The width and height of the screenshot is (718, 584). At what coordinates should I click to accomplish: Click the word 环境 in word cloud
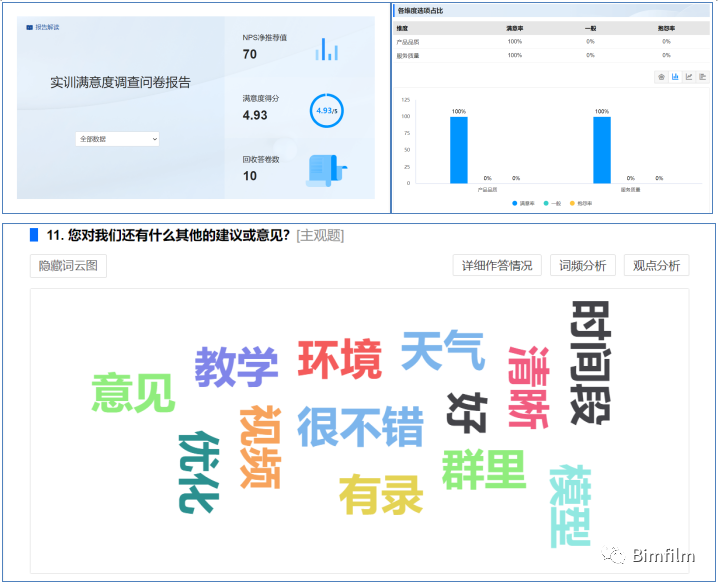click(340, 360)
